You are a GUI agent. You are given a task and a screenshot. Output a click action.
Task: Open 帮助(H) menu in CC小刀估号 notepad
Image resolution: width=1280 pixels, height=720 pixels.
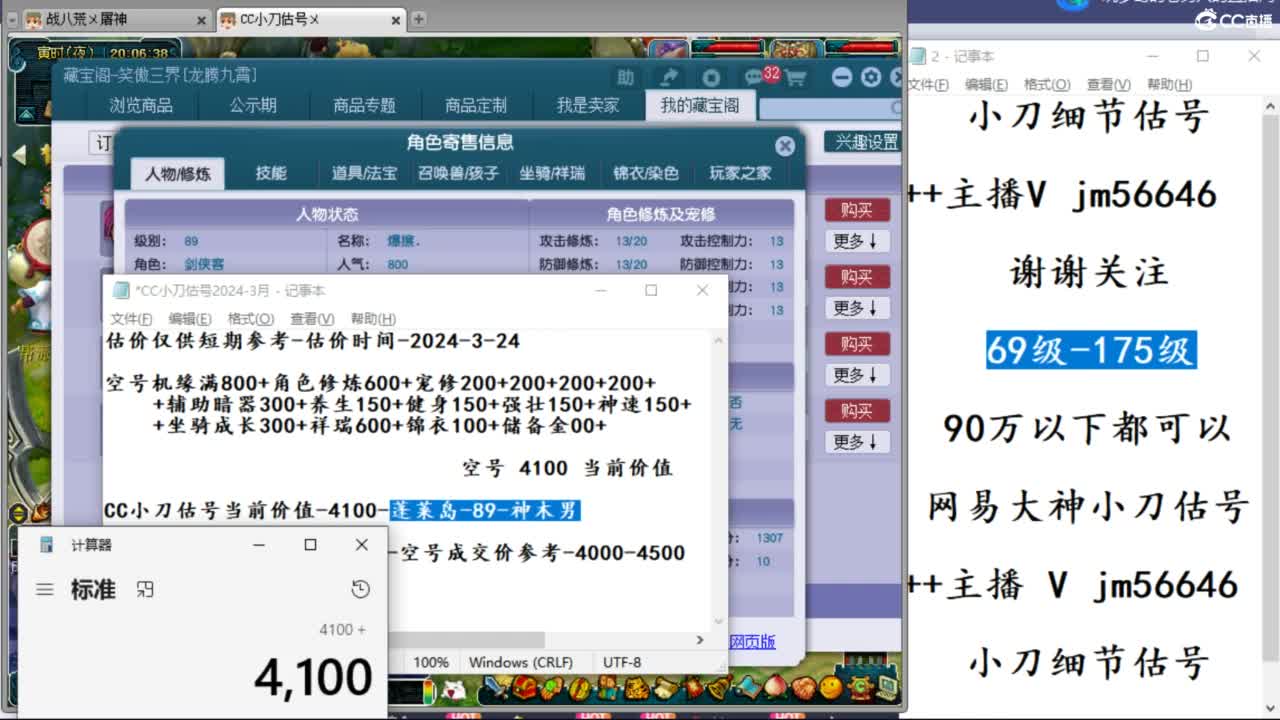tap(373, 318)
